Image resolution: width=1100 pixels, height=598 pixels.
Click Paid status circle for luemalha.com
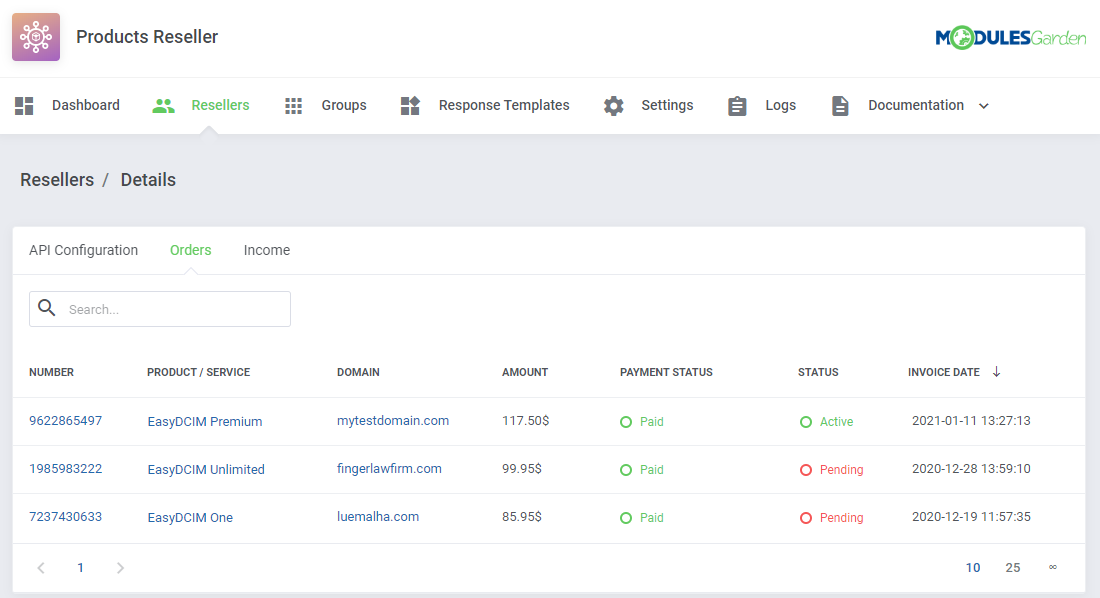[626, 518]
